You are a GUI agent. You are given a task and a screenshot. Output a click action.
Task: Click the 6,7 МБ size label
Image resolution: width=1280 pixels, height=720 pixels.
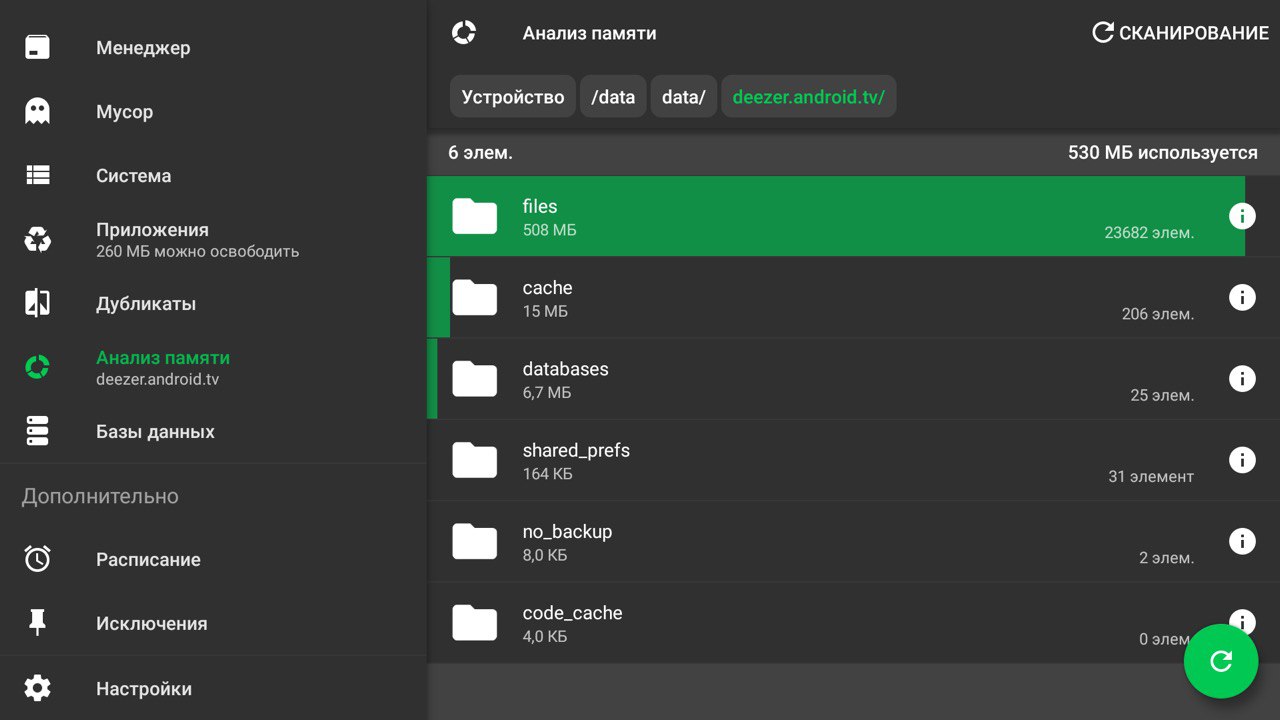547,393
